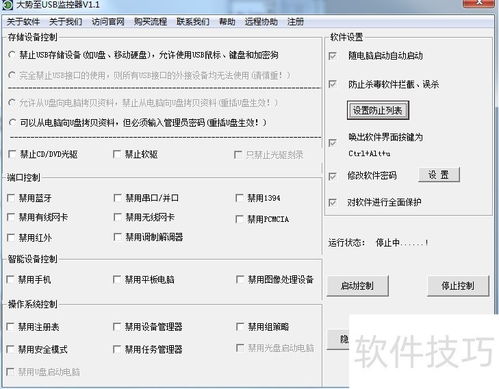Click 停止控制 button
Screen dimensions: 499x389
coord(458,286)
